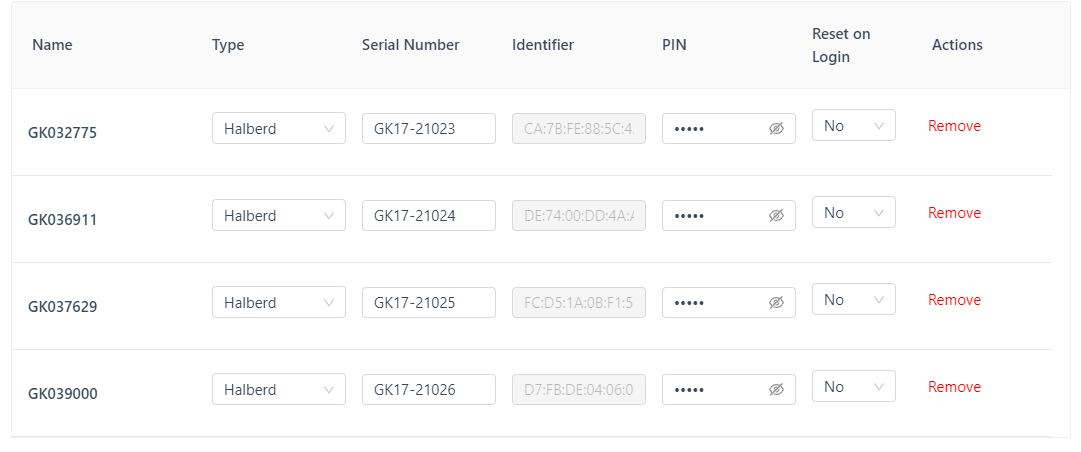Toggle PIN visibility for GK037629
1081x452 pixels.
coord(776,303)
